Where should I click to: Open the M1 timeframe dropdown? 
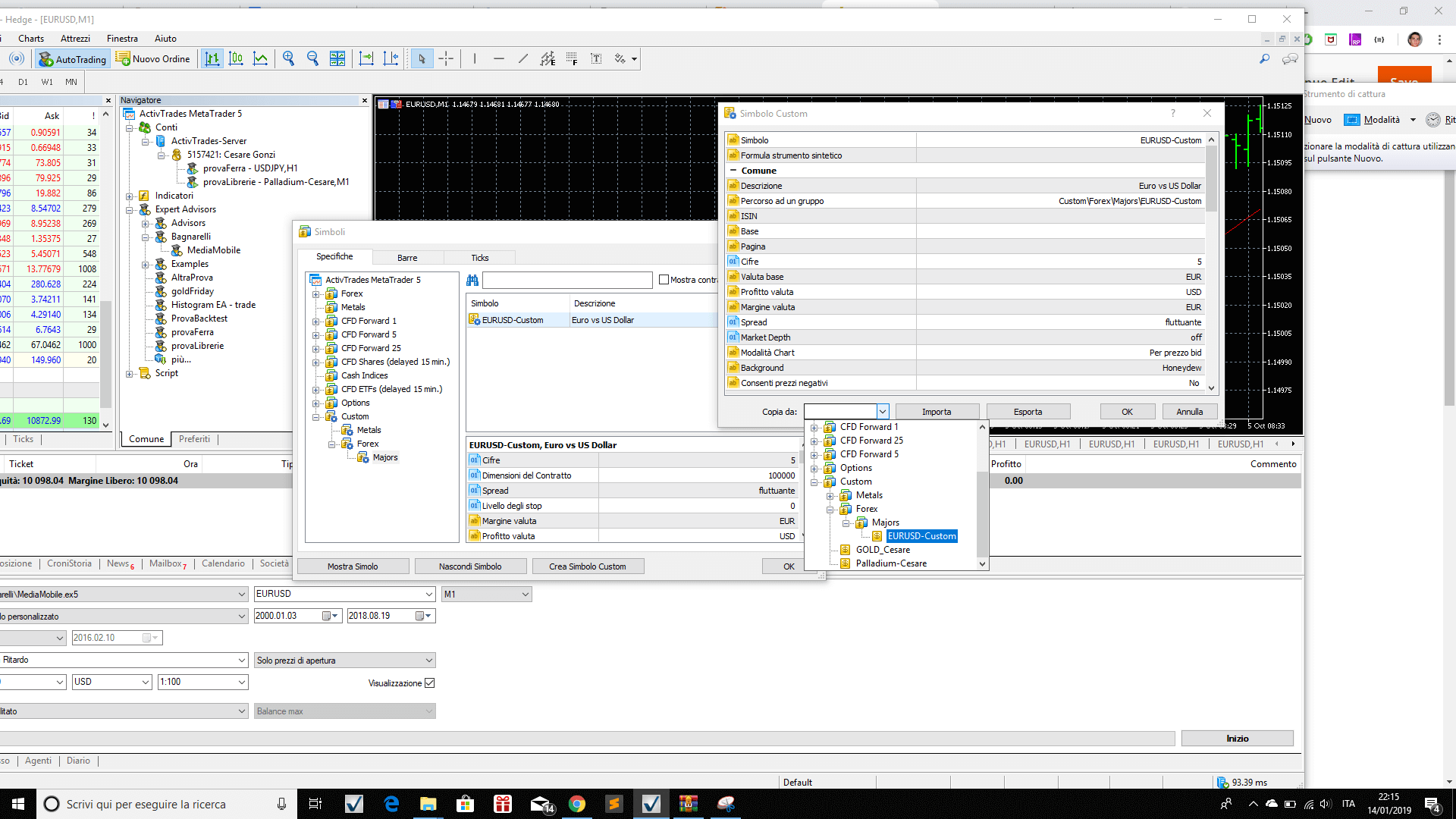(525, 595)
